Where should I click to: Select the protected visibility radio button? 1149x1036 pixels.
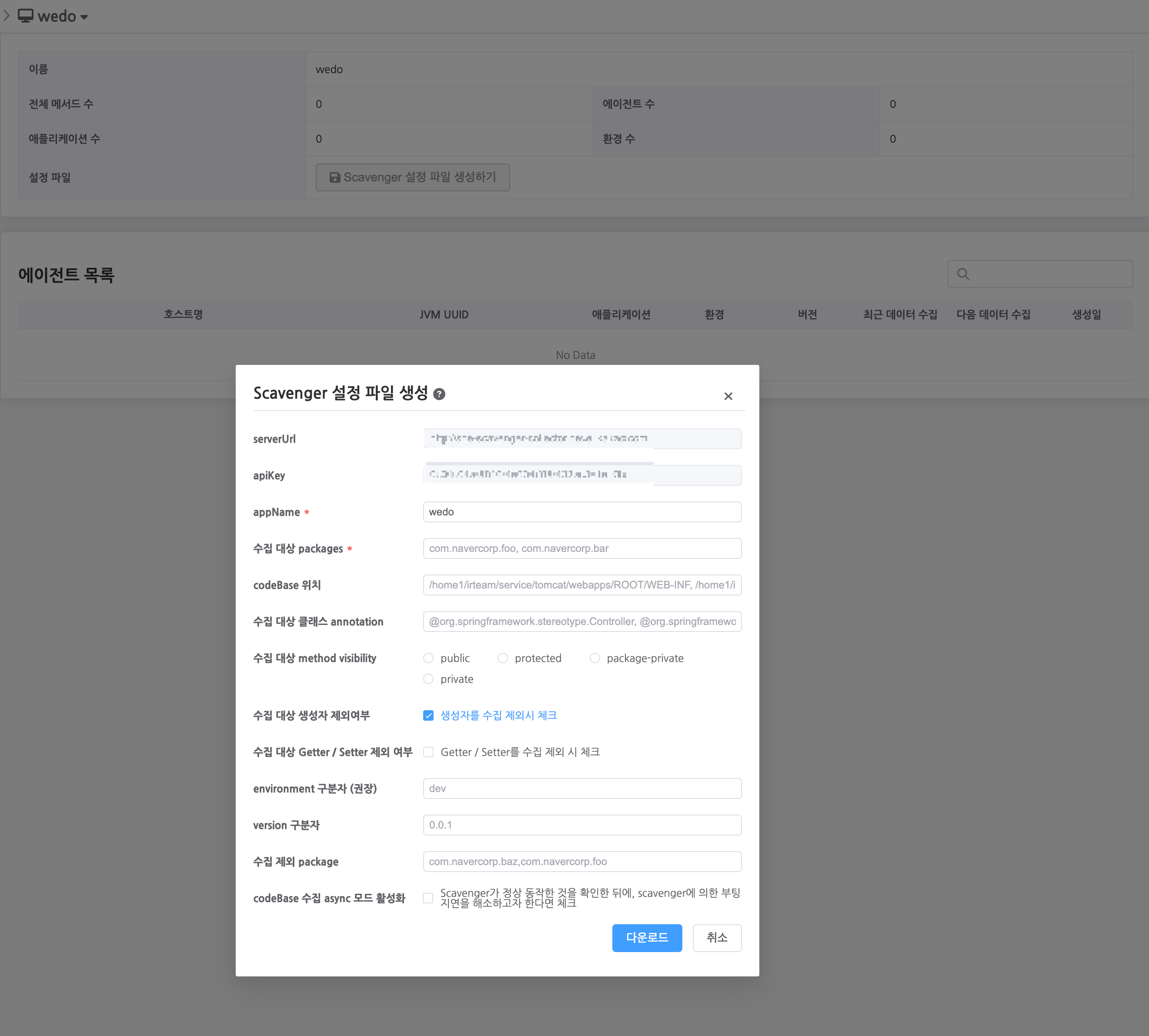tap(502, 658)
